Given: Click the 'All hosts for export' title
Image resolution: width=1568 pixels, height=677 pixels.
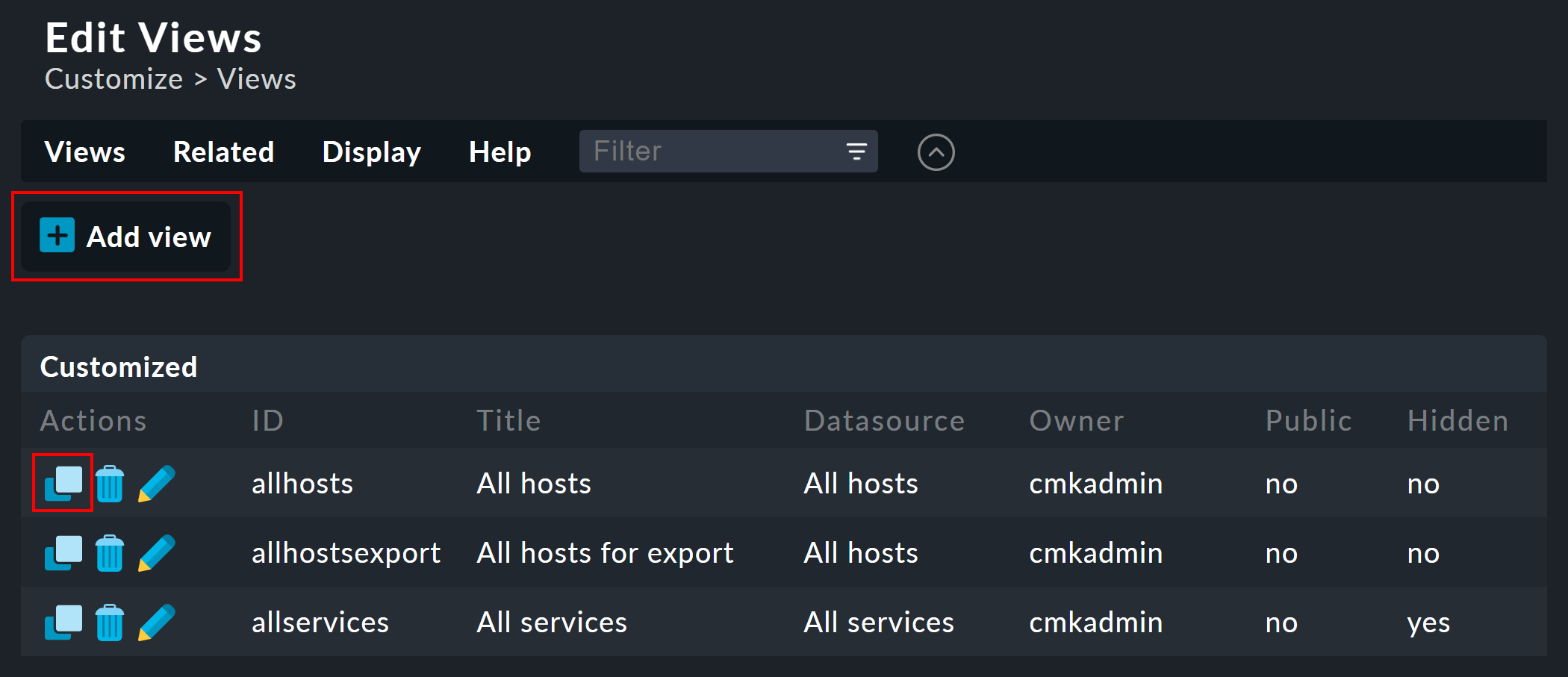Looking at the screenshot, I should (x=606, y=553).
